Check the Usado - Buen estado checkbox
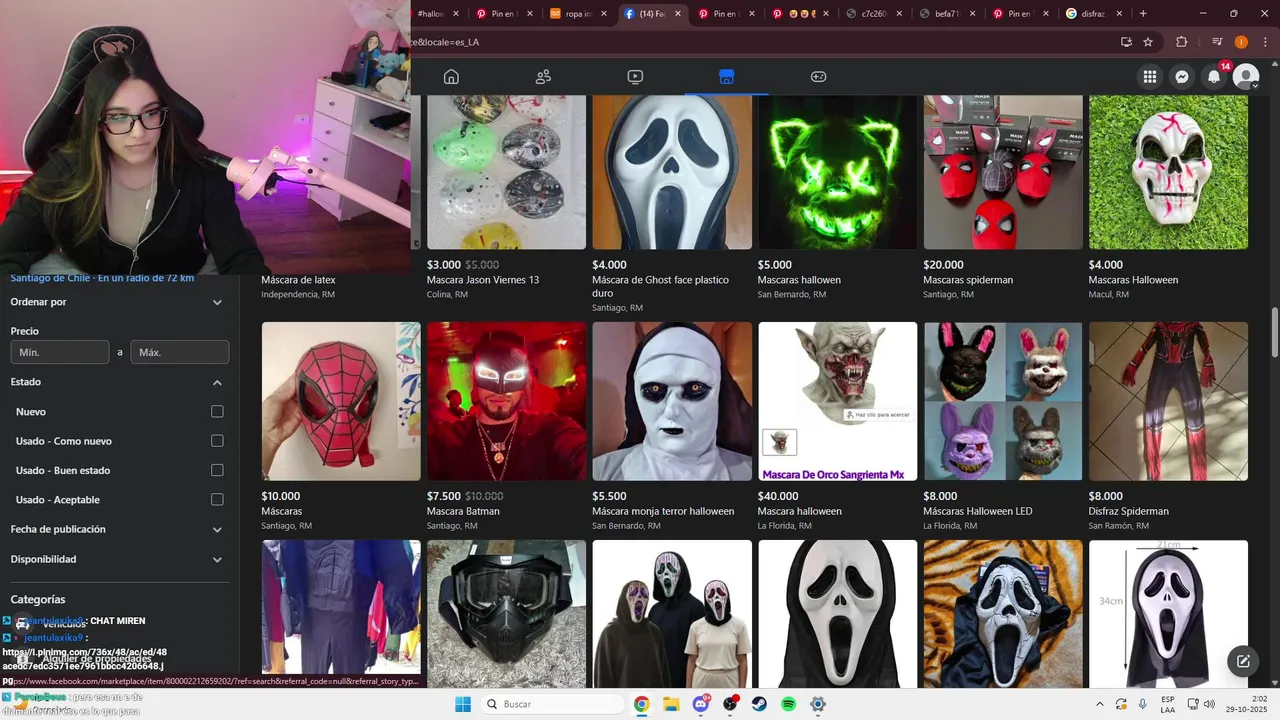Viewport: 1280px width, 720px height. pyautogui.click(x=217, y=470)
